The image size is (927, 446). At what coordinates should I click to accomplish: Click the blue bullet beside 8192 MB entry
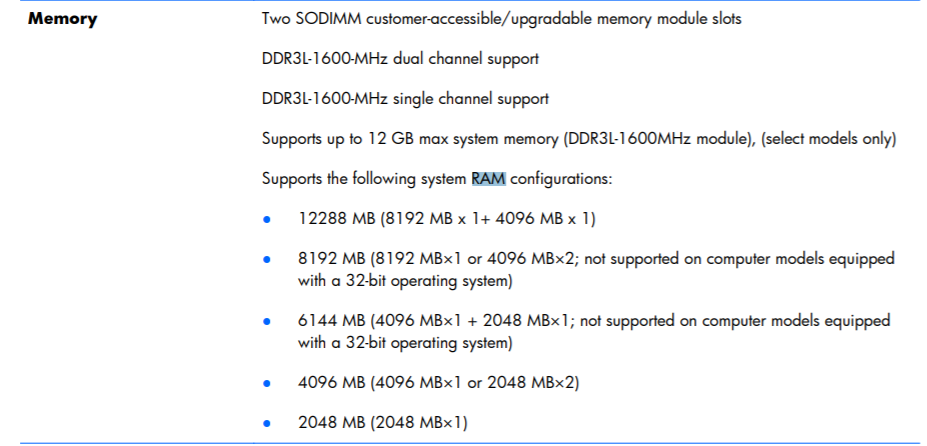pos(267,261)
